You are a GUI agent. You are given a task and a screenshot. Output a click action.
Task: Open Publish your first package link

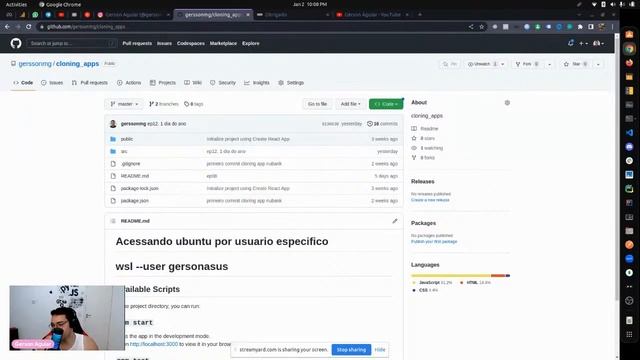[x=434, y=242]
